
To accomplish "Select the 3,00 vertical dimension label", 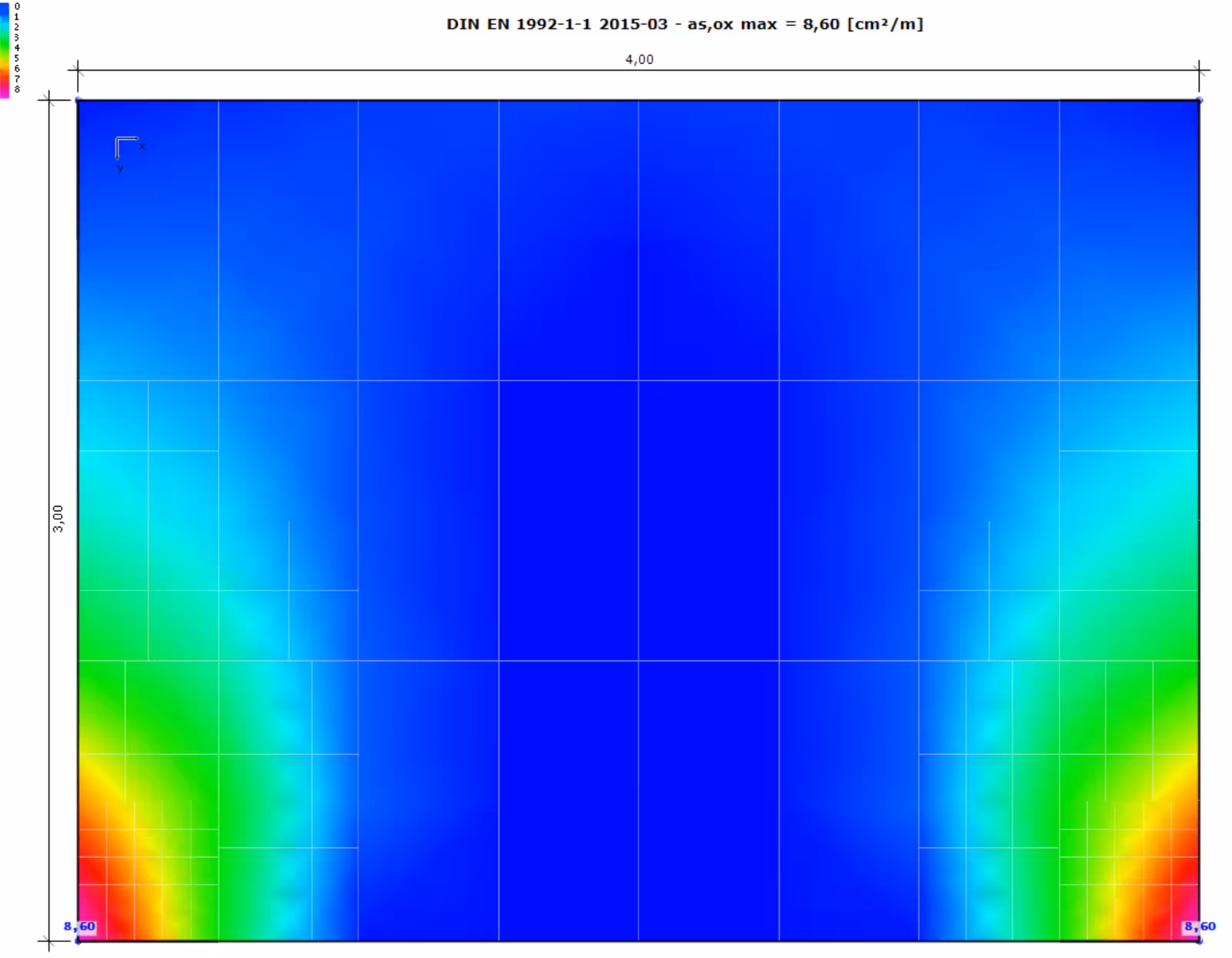I will 58,518.
